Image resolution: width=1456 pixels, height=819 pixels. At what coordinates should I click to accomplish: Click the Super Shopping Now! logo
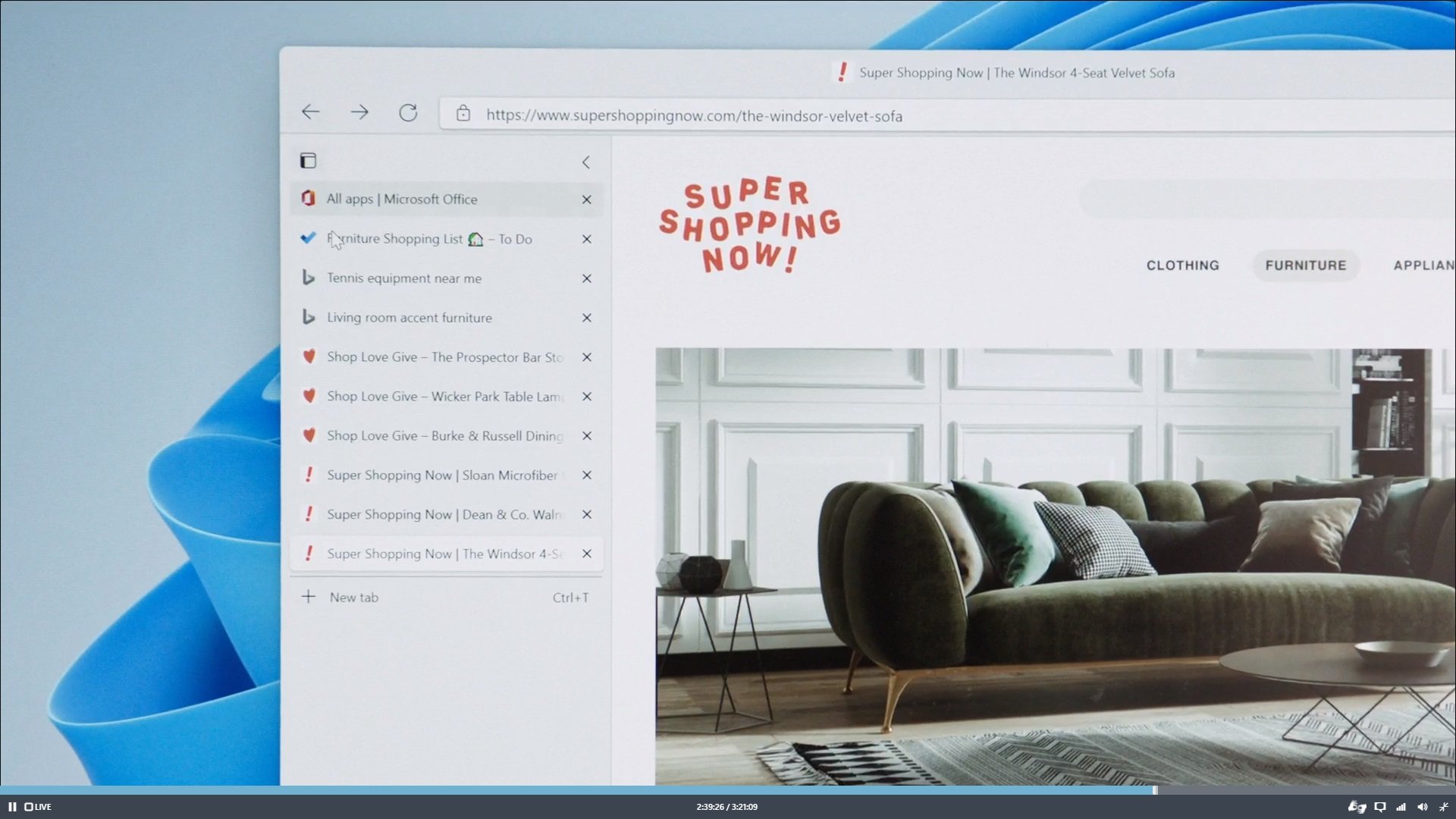coord(749,225)
